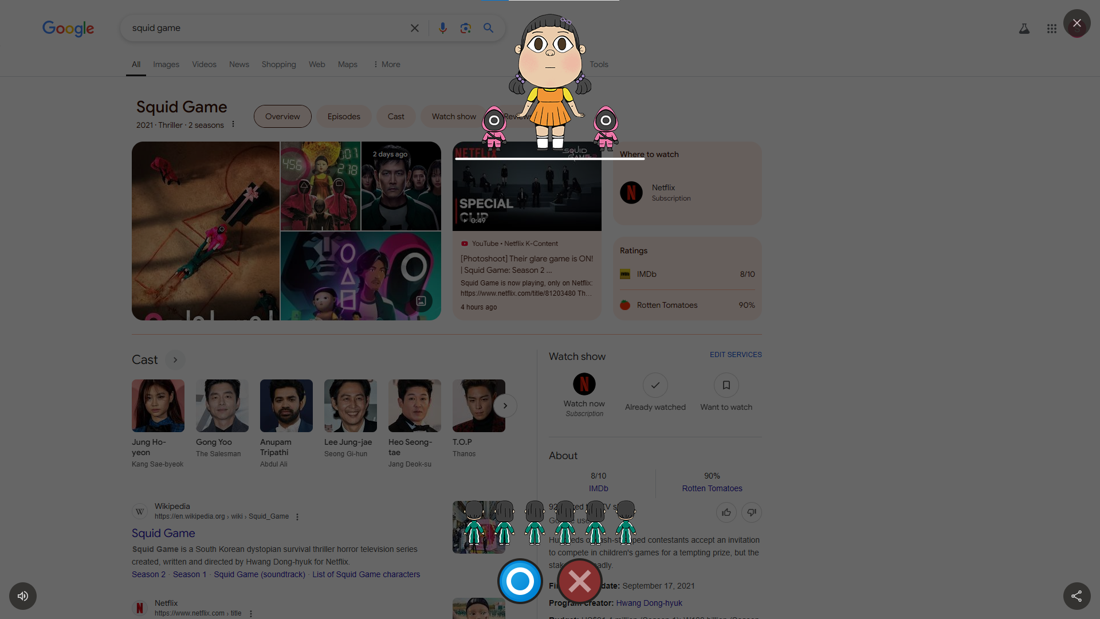The image size is (1100, 619).
Task: Select the Cast chip
Action: 396,117
